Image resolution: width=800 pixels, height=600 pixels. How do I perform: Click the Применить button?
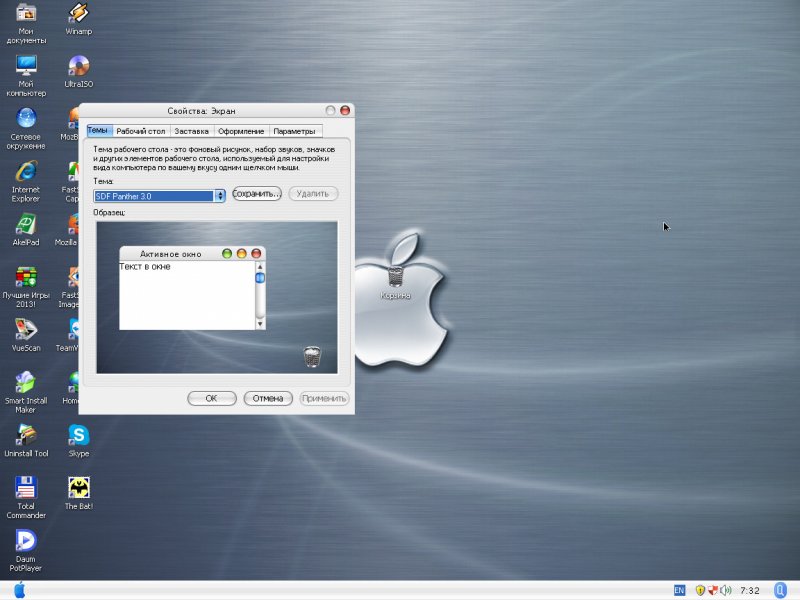[324, 398]
